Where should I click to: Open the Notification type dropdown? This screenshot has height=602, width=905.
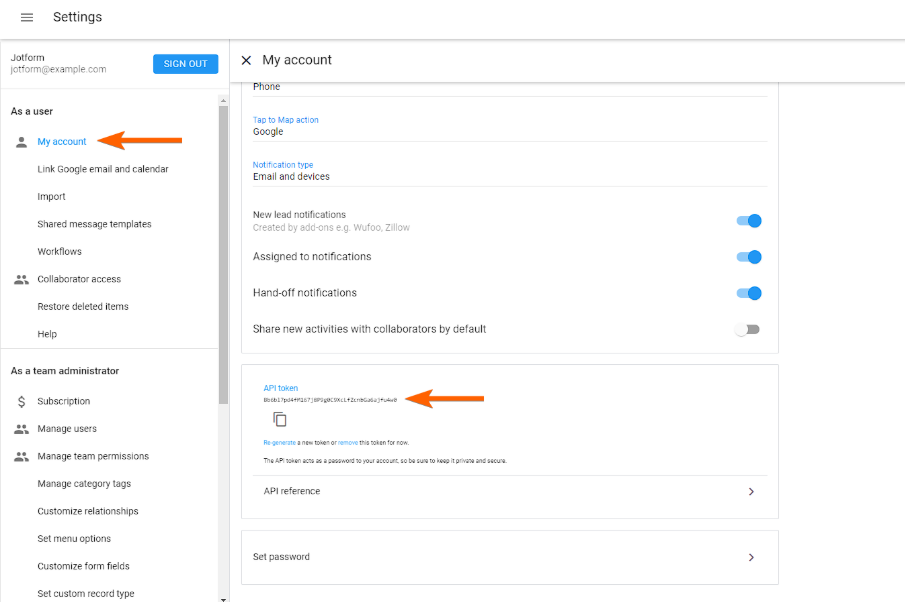pos(509,176)
